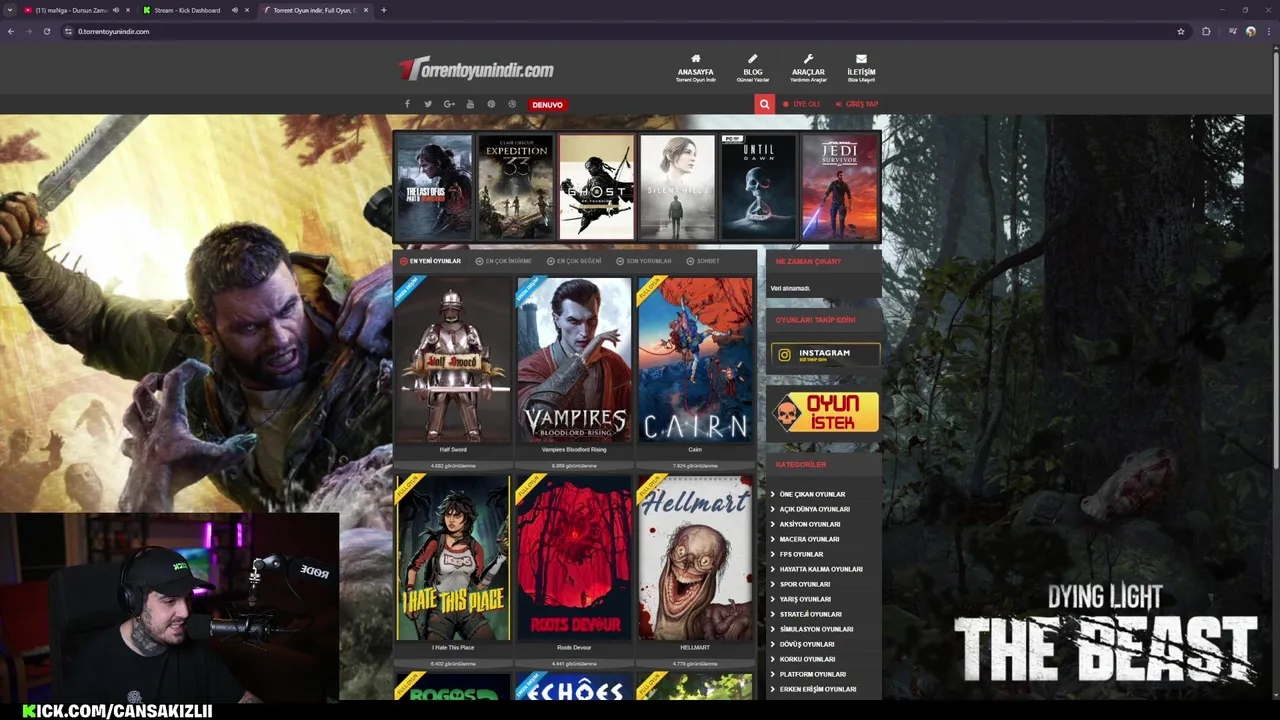1280x720 pixels.
Task: Click the Oyun İstek banner
Action: (x=825, y=411)
